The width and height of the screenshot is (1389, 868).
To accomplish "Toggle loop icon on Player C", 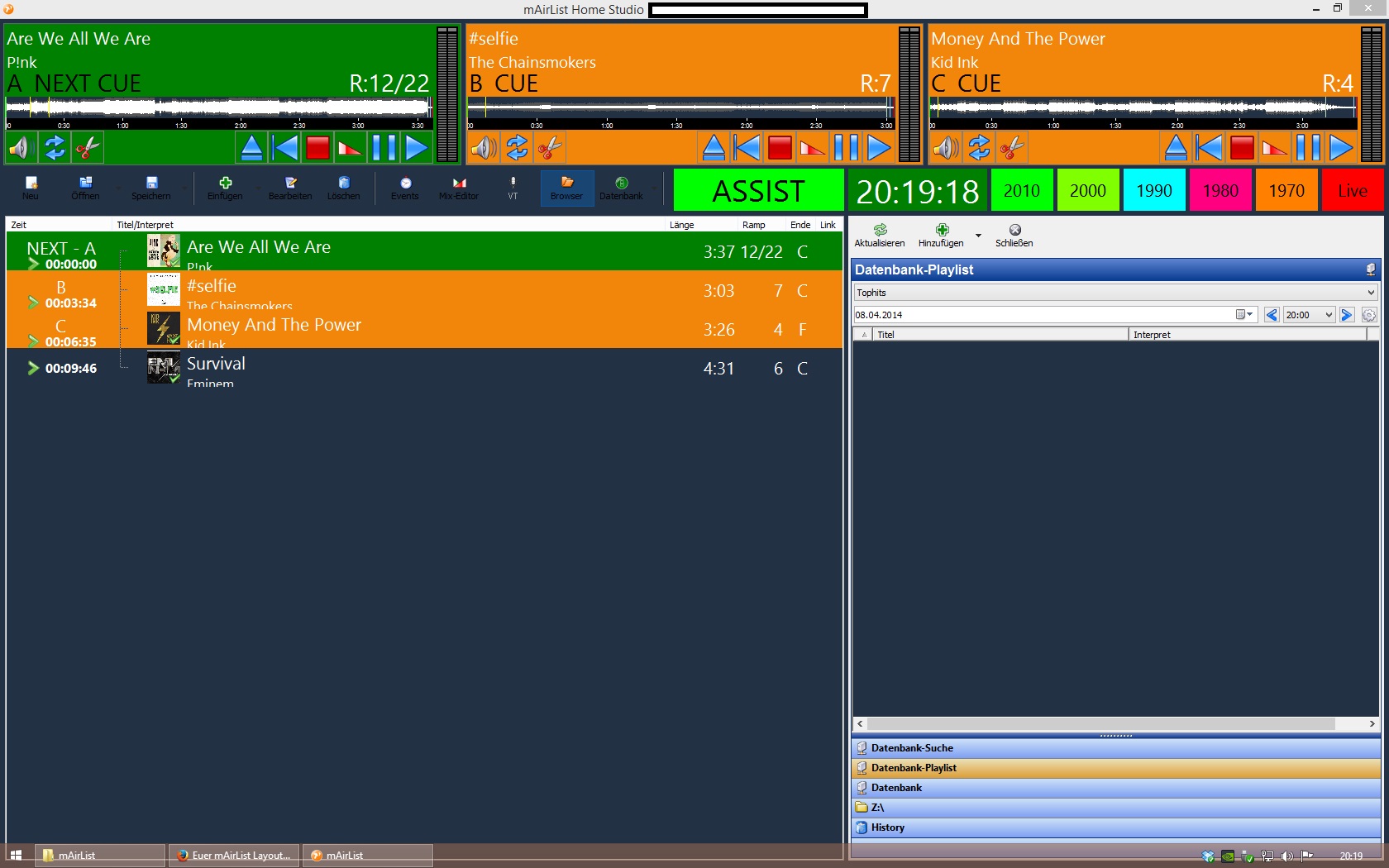I will [x=979, y=148].
